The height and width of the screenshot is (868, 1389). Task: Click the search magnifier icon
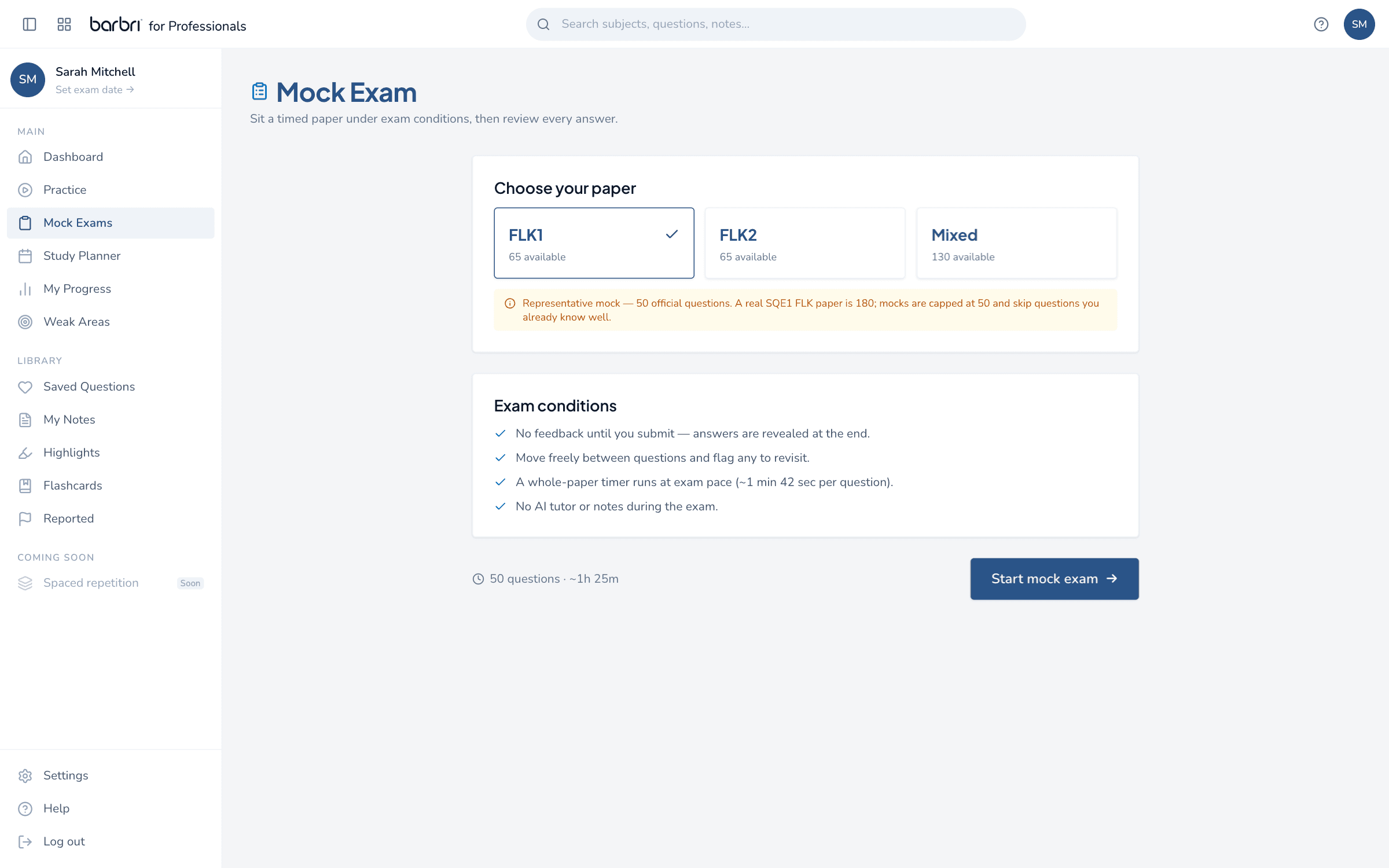(x=543, y=24)
